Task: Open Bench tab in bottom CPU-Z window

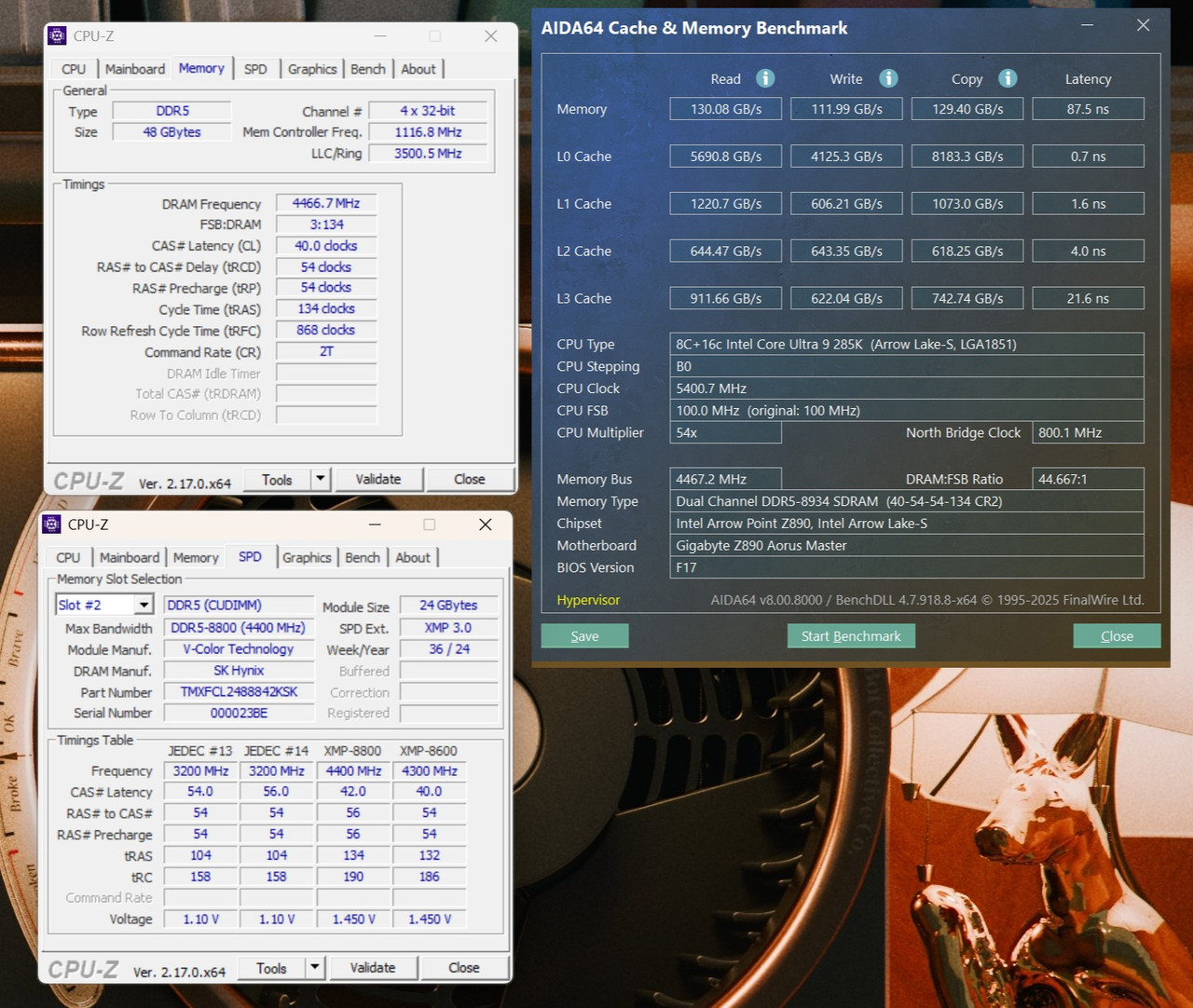Action: tap(363, 557)
